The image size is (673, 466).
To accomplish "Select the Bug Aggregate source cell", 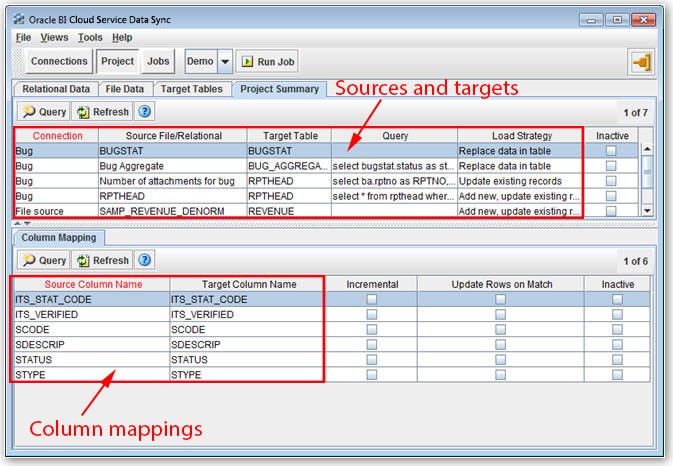I will 173,166.
